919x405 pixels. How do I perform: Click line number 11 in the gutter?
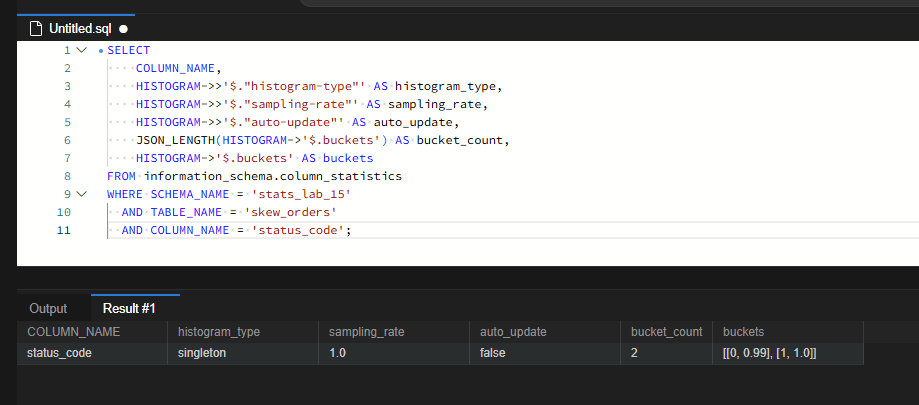[x=64, y=230]
